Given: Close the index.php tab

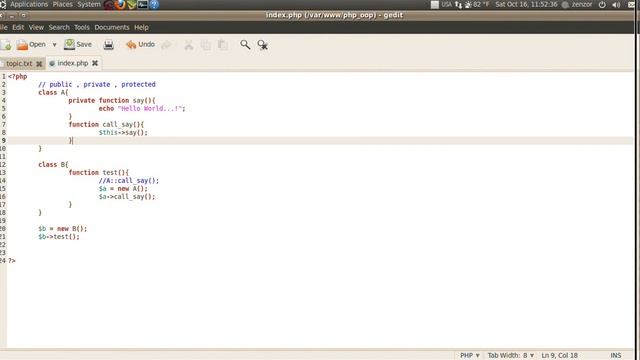Looking at the screenshot, I should [x=95, y=63].
